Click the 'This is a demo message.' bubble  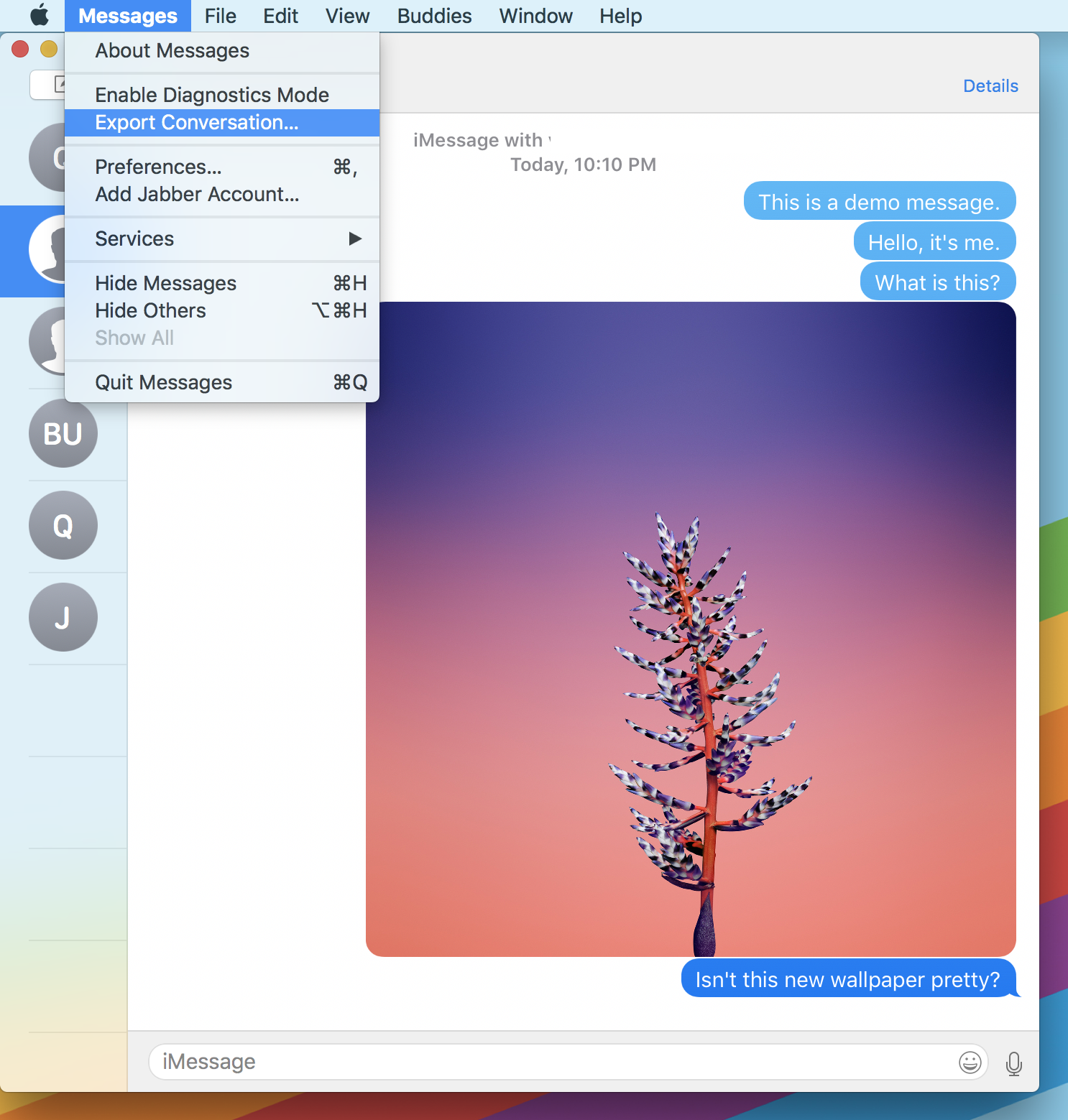tap(880, 201)
